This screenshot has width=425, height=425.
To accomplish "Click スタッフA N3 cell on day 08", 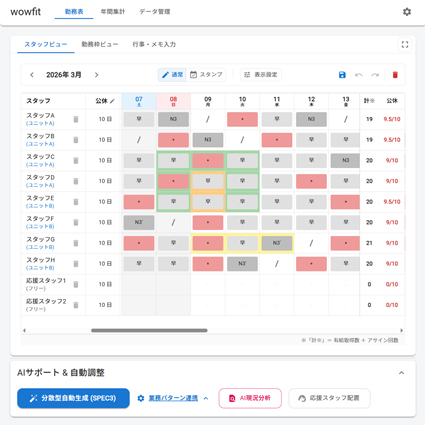I will tap(173, 119).
